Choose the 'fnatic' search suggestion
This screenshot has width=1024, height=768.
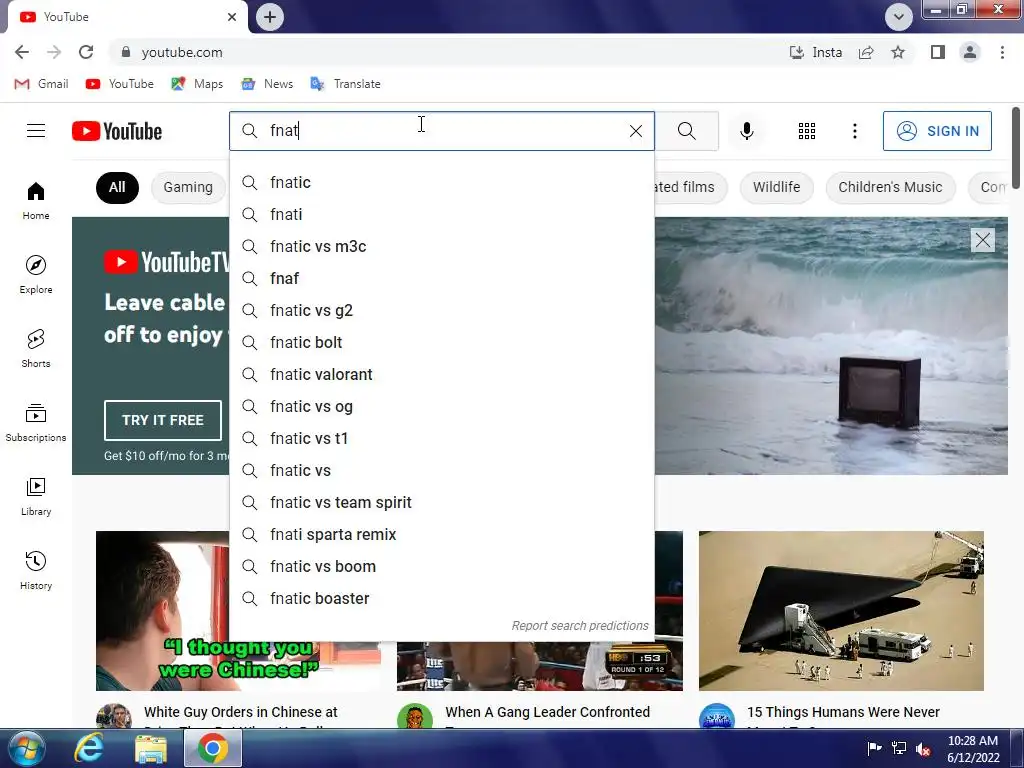441,182
